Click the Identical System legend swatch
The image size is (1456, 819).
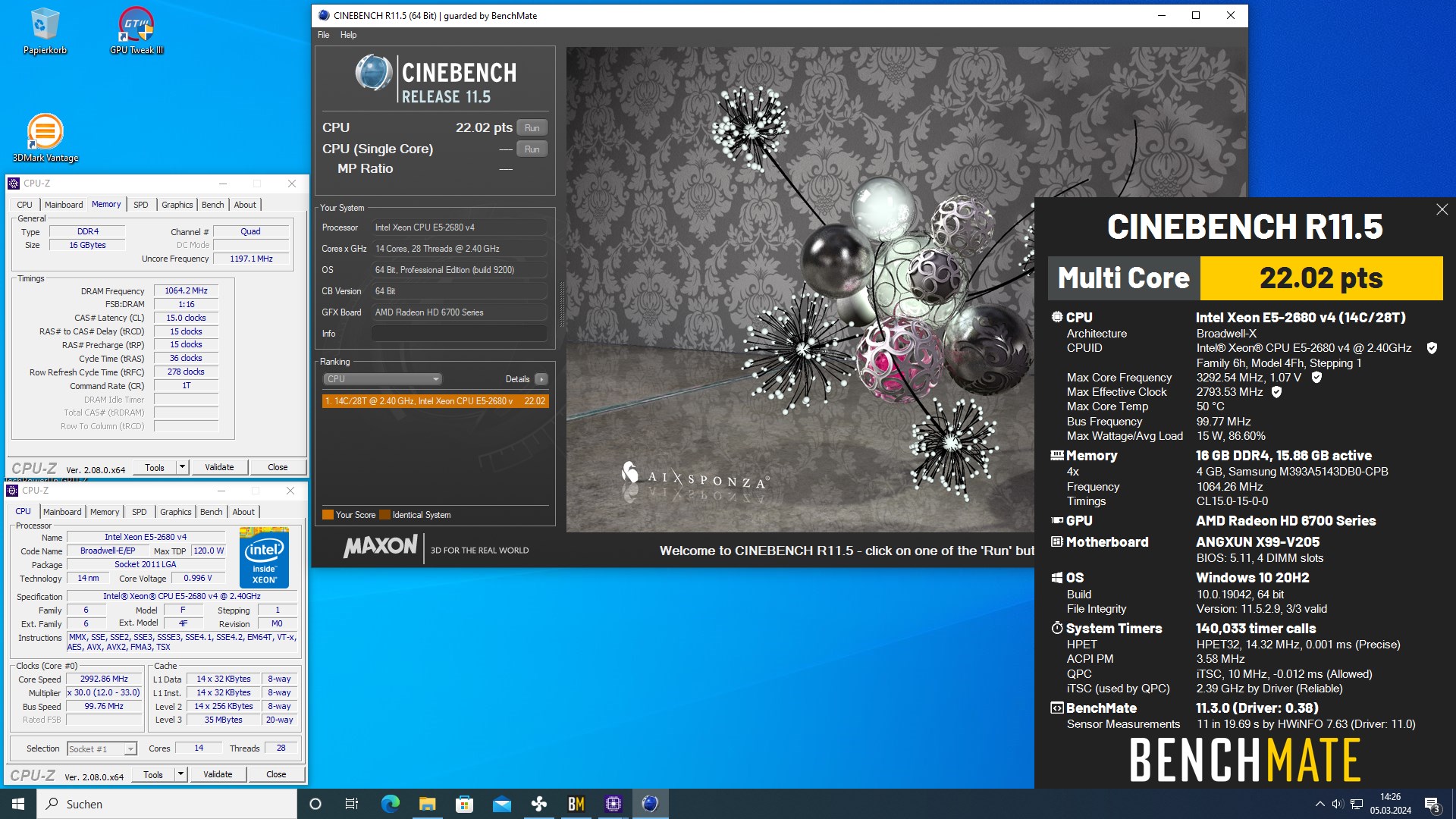[x=384, y=515]
